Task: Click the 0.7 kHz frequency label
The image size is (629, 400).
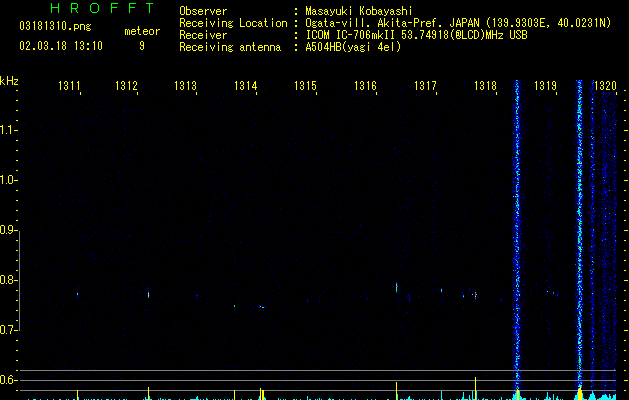Action: [8, 330]
